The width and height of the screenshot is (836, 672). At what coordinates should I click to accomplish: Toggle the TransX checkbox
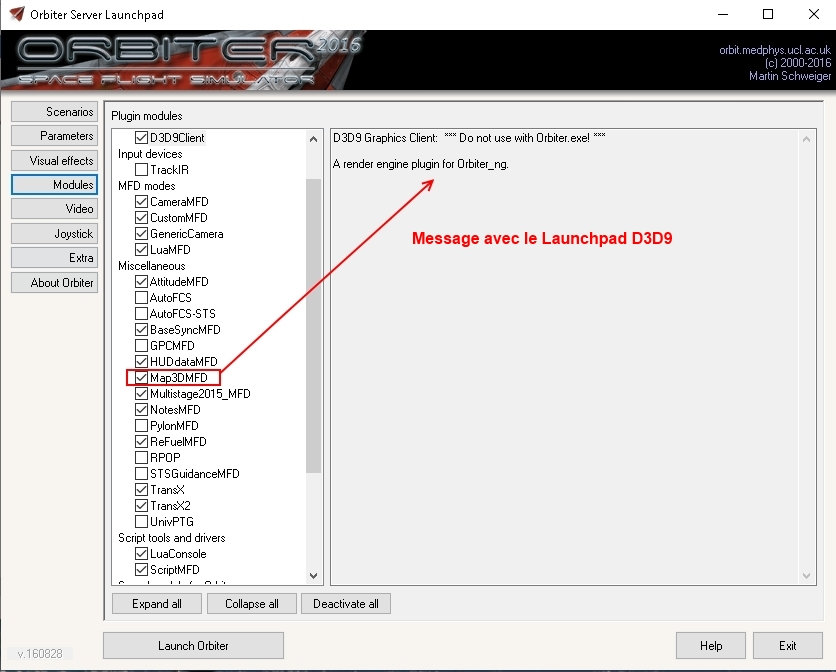click(x=141, y=490)
